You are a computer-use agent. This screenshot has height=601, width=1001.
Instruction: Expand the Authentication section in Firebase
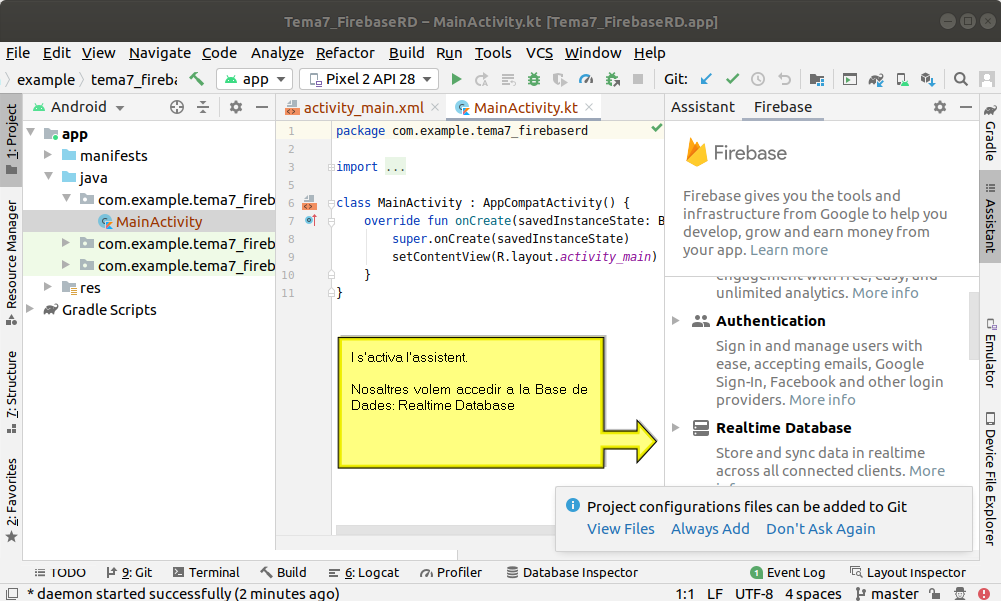[675, 320]
